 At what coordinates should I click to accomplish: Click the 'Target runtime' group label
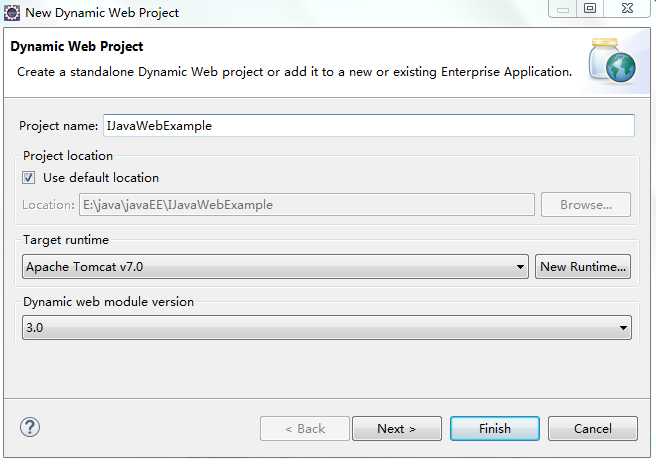click(66, 240)
